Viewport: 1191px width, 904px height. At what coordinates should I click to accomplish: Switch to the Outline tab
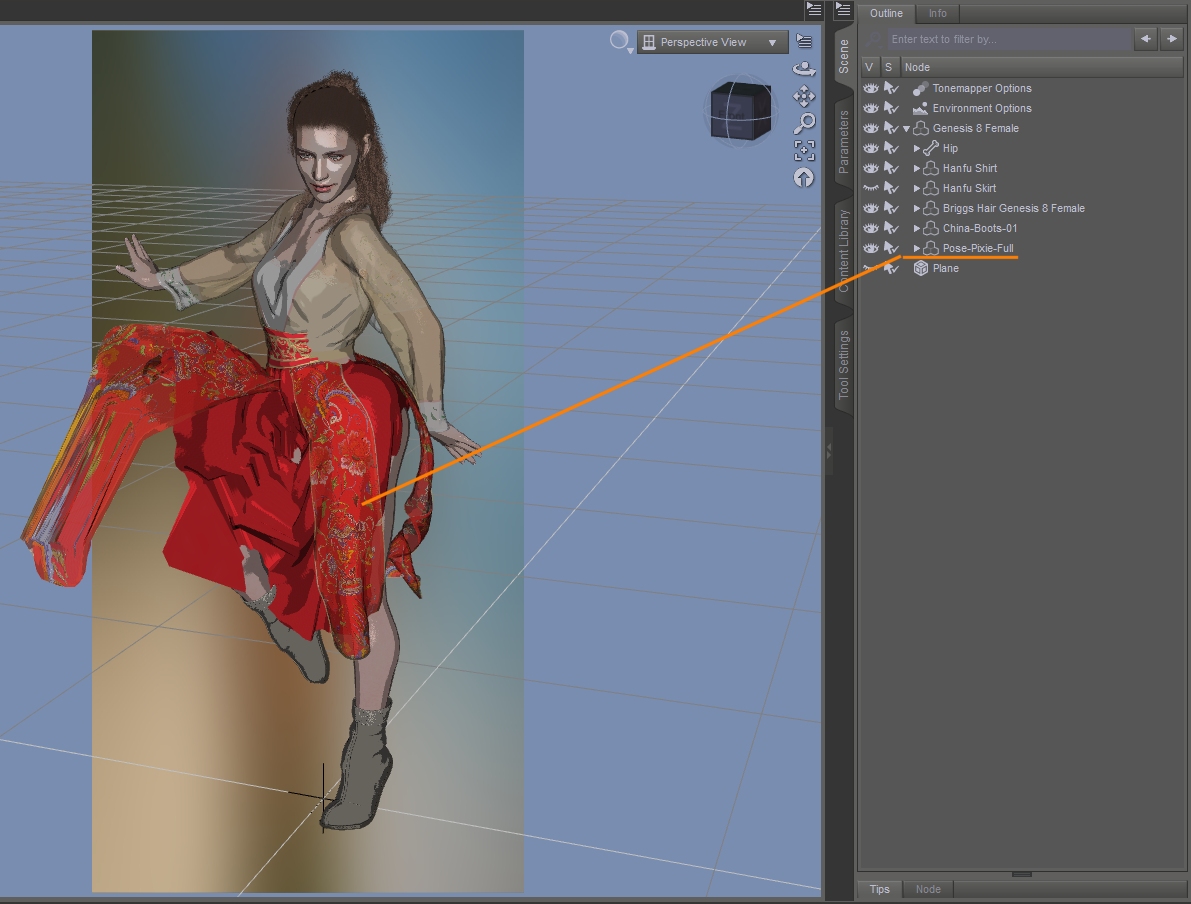[886, 13]
